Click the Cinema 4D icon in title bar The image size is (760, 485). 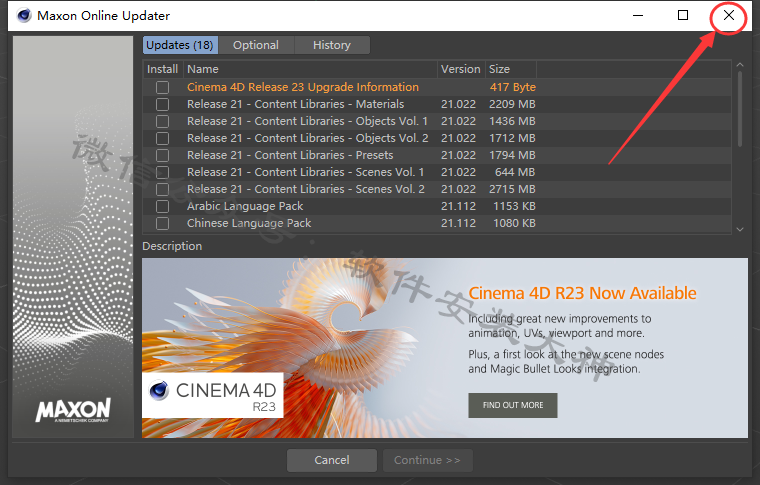click(24, 16)
